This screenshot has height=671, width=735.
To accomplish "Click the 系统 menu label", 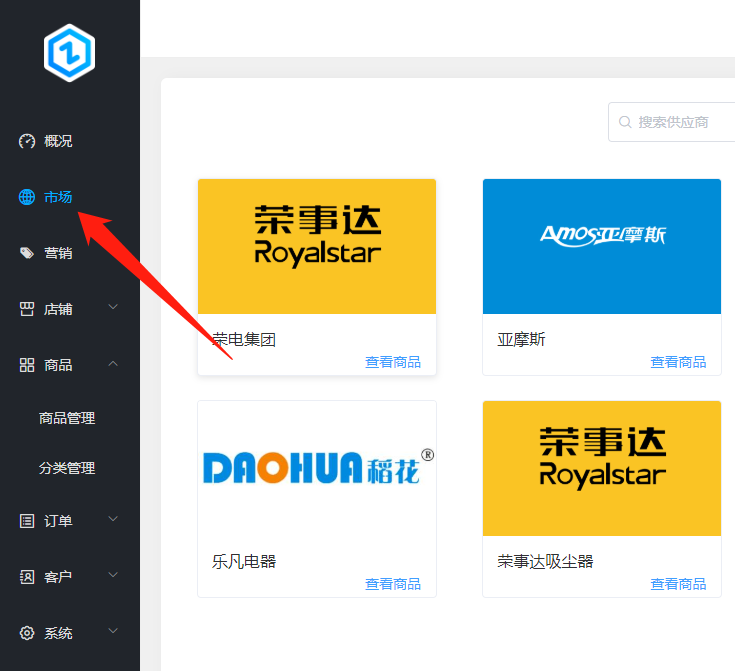I will click(x=58, y=633).
